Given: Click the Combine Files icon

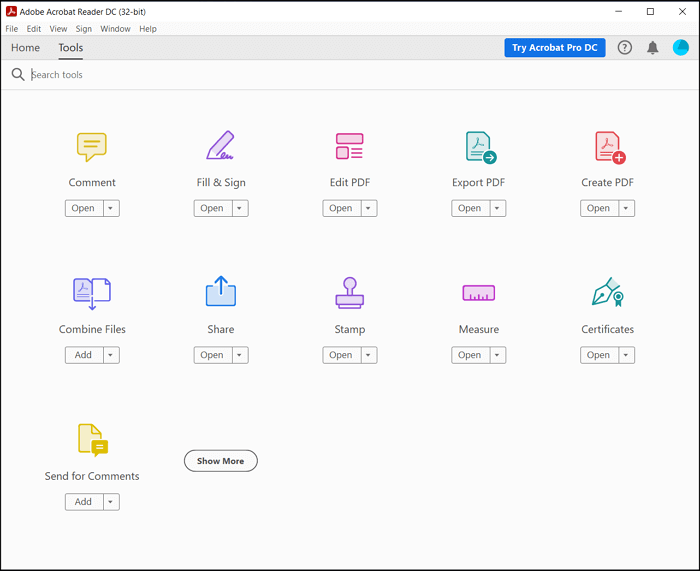Looking at the screenshot, I should tap(92, 293).
